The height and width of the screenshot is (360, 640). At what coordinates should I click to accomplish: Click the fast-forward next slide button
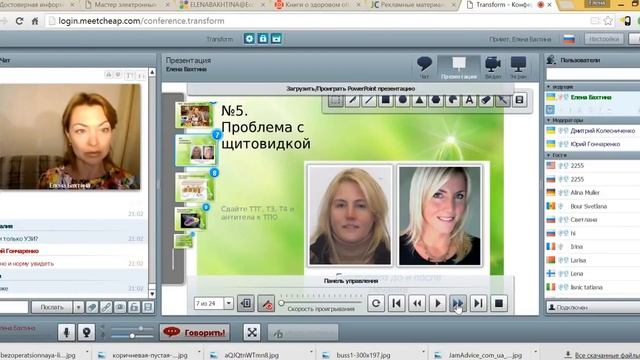pos(458,303)
